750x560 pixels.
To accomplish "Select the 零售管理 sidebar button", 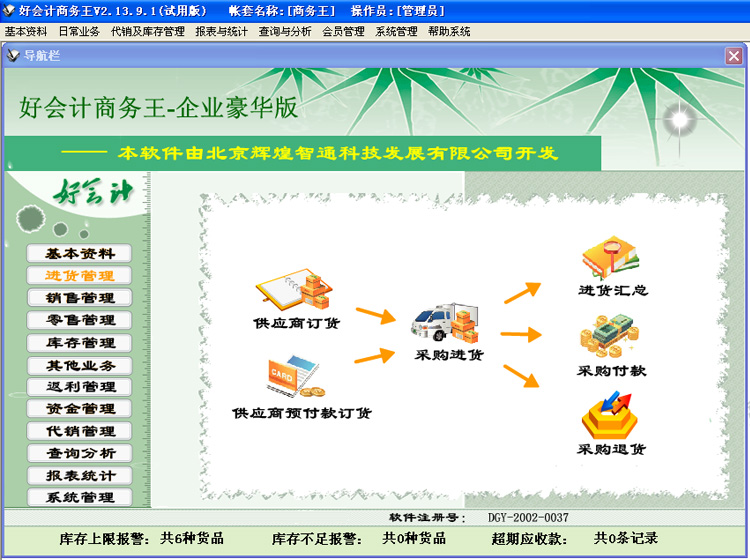I will click(79, 320).
